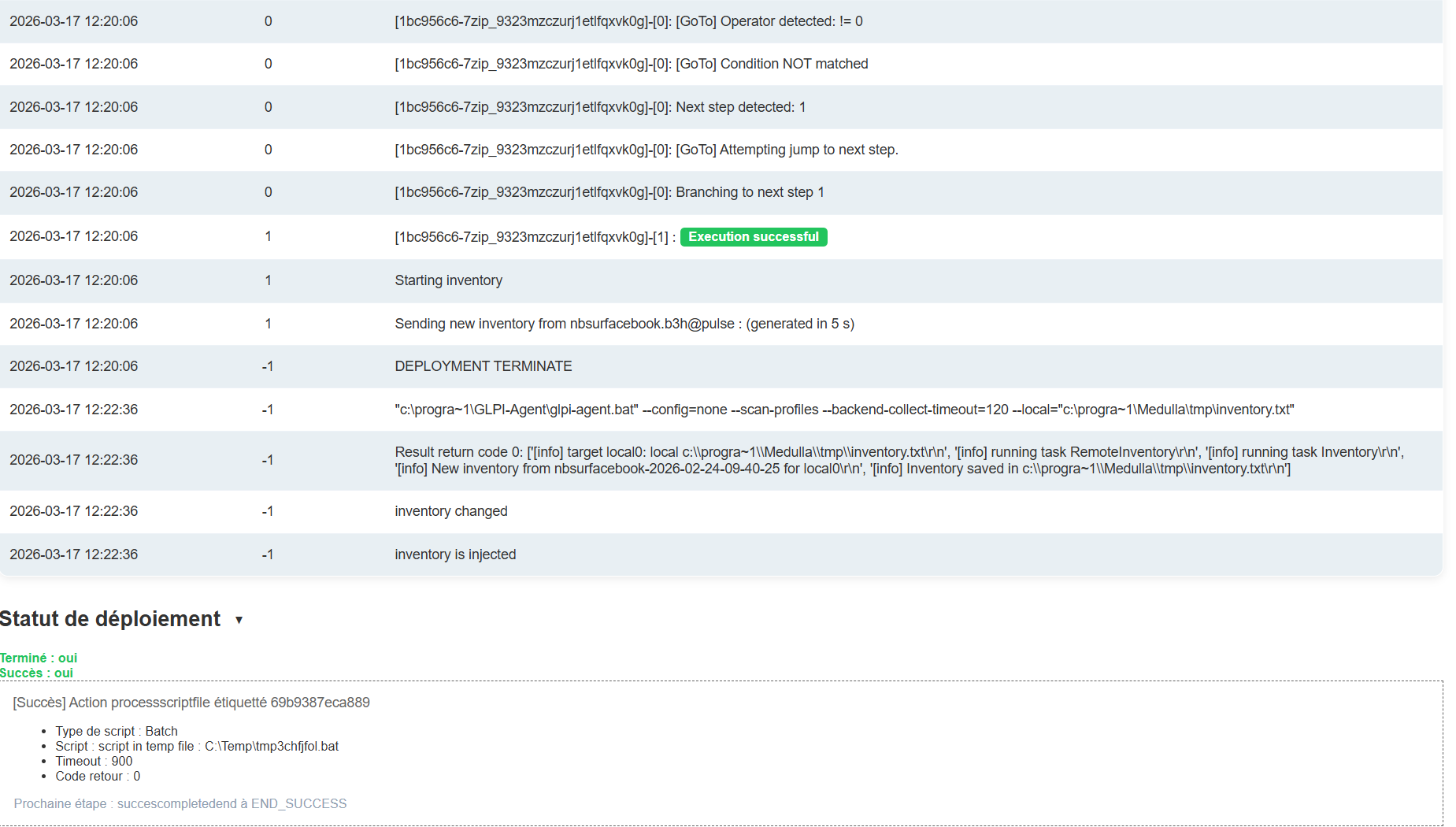Screen dimensions: 1456x827
Task: Select the 'Starting inventory' log row
Action: coord(448,280)
